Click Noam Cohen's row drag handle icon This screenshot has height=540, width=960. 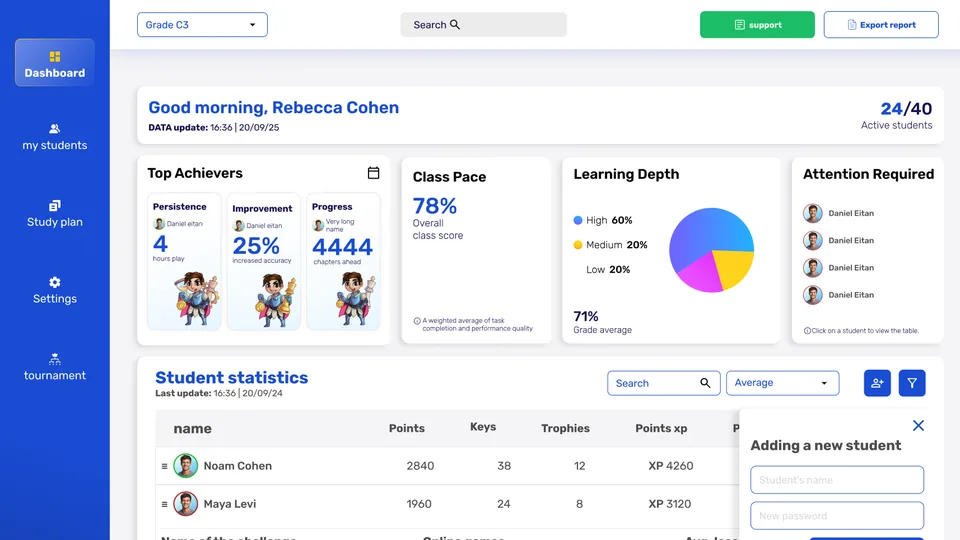[164, 467]
